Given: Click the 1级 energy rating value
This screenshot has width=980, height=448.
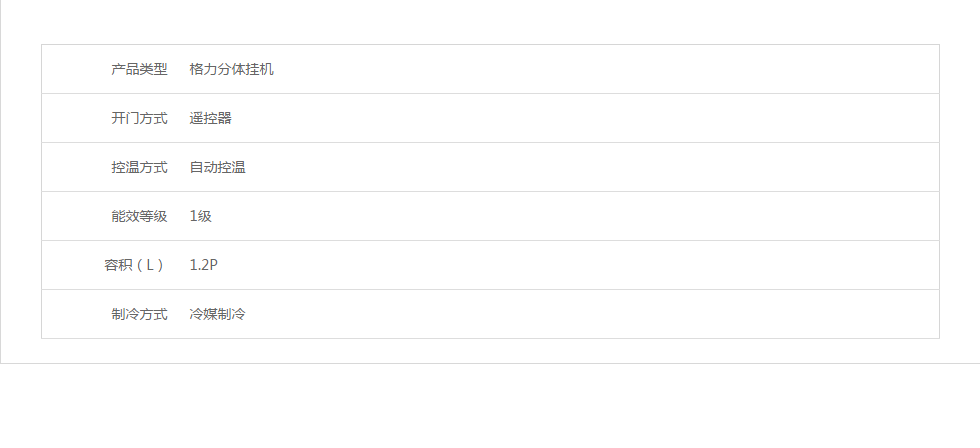Looking at the screenshot, I should [x=200, y=217].
